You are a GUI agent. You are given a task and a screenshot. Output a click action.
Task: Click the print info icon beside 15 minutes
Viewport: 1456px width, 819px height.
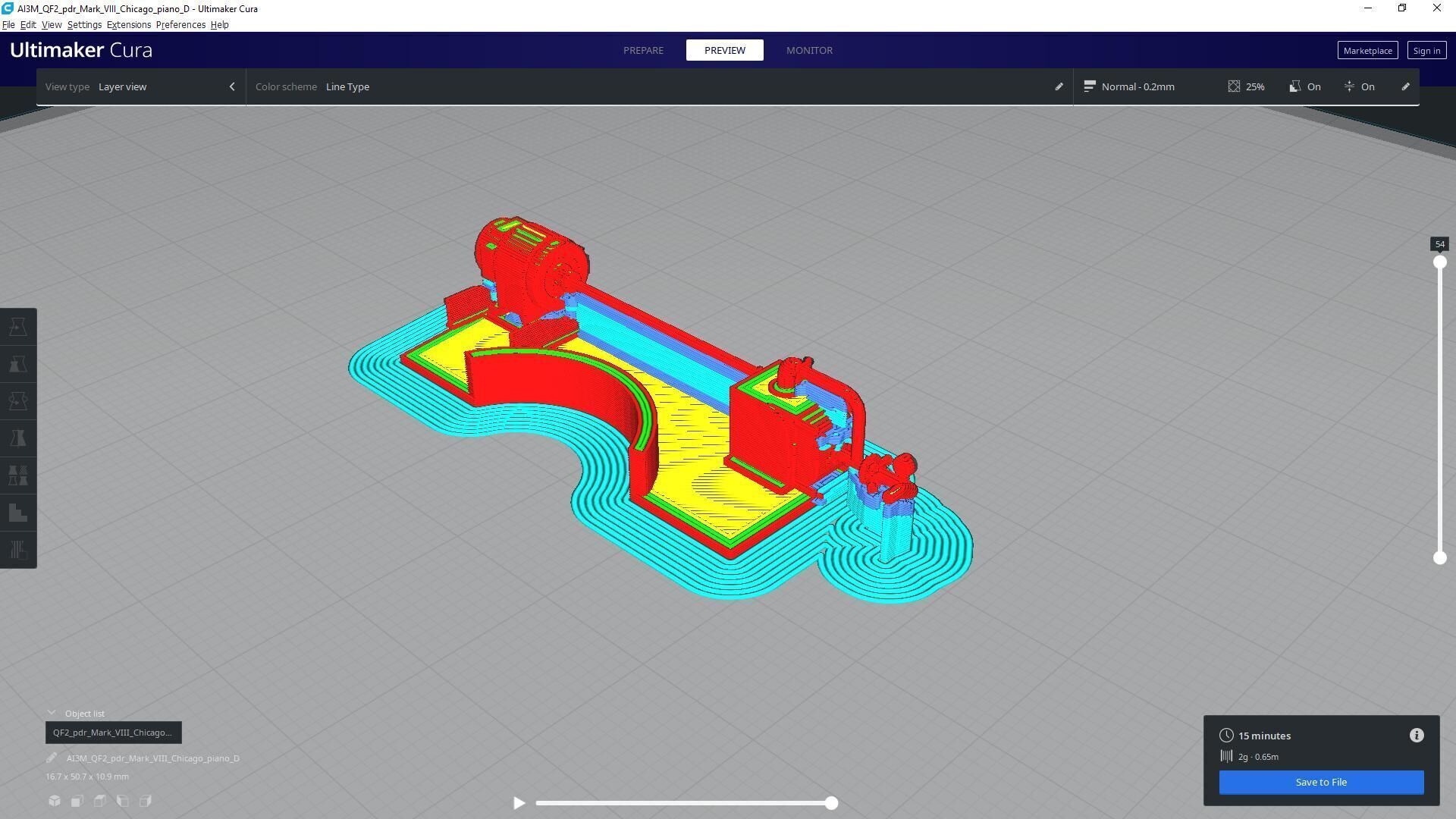click(1416, 736)
